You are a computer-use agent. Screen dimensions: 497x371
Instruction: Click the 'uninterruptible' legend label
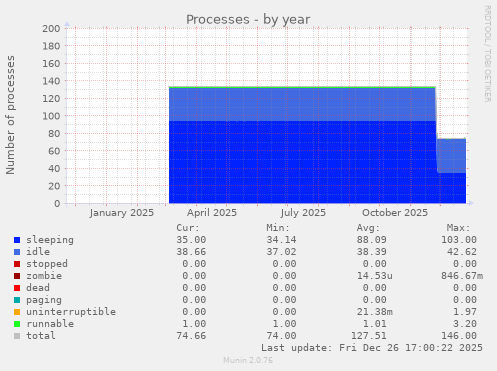click(x=71, y=312)
